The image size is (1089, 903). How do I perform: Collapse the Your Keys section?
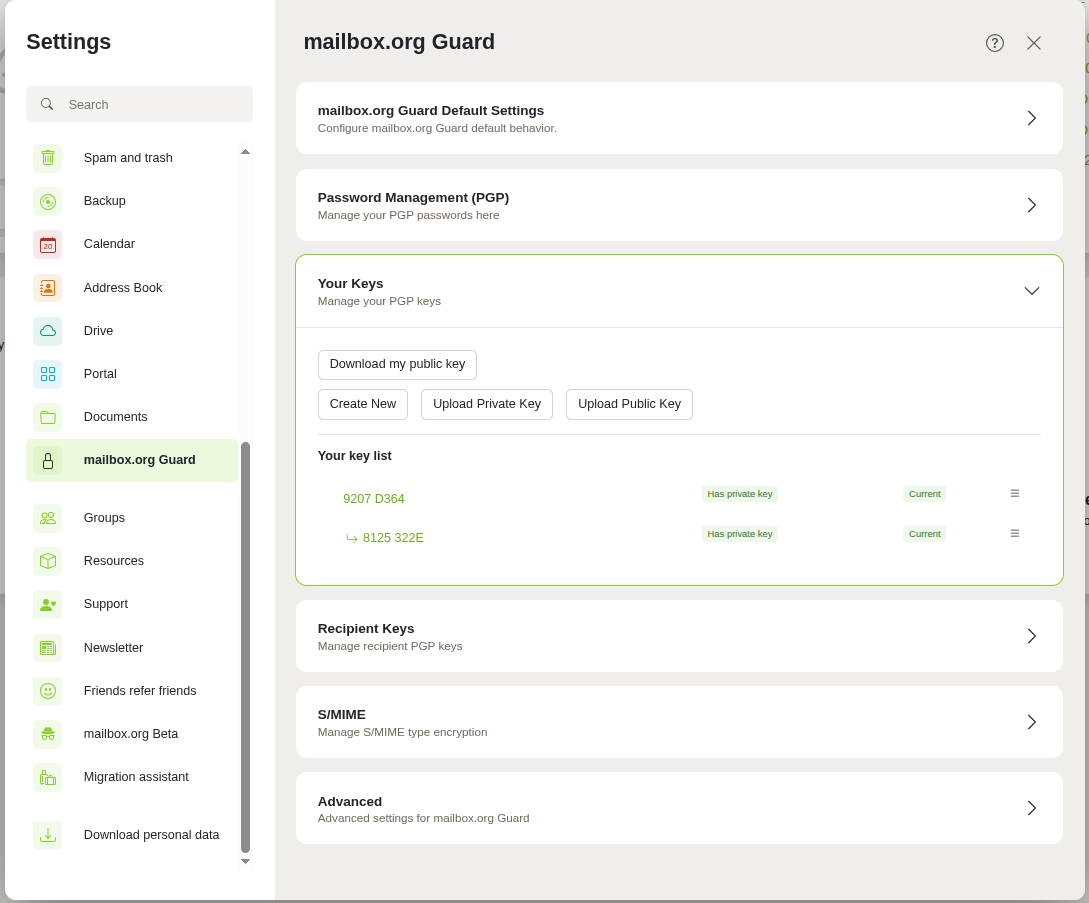click(x=679, y=291)
